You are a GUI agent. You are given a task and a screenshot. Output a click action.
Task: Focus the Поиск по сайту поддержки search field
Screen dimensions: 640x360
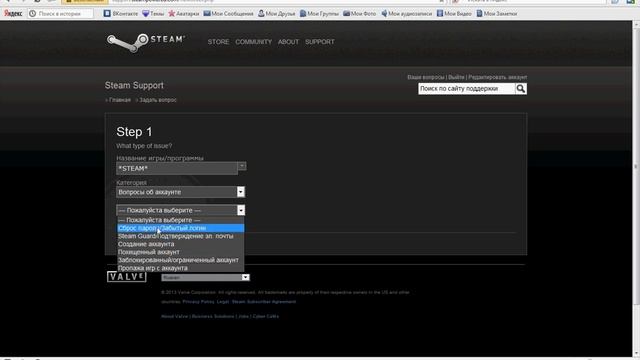[x=467, y=89]
